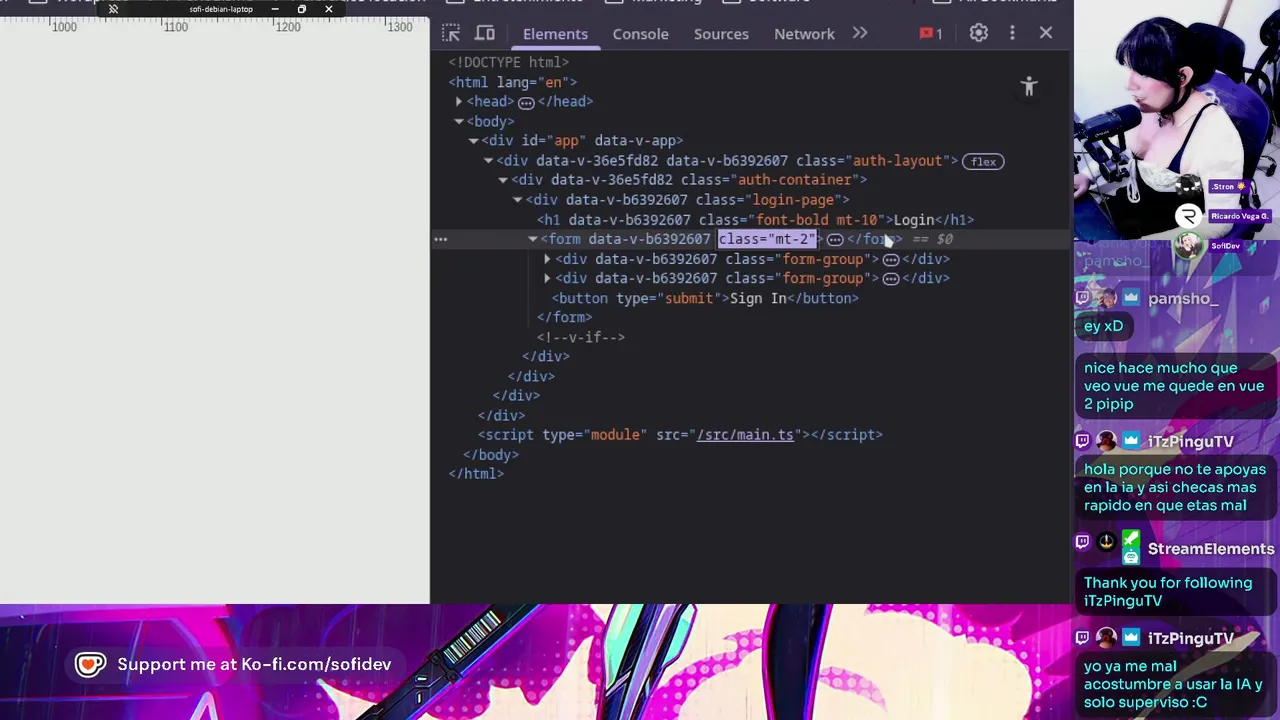Click StreamElements username in chat
Screen dimensions: 1280x720
coord(1211,549)
